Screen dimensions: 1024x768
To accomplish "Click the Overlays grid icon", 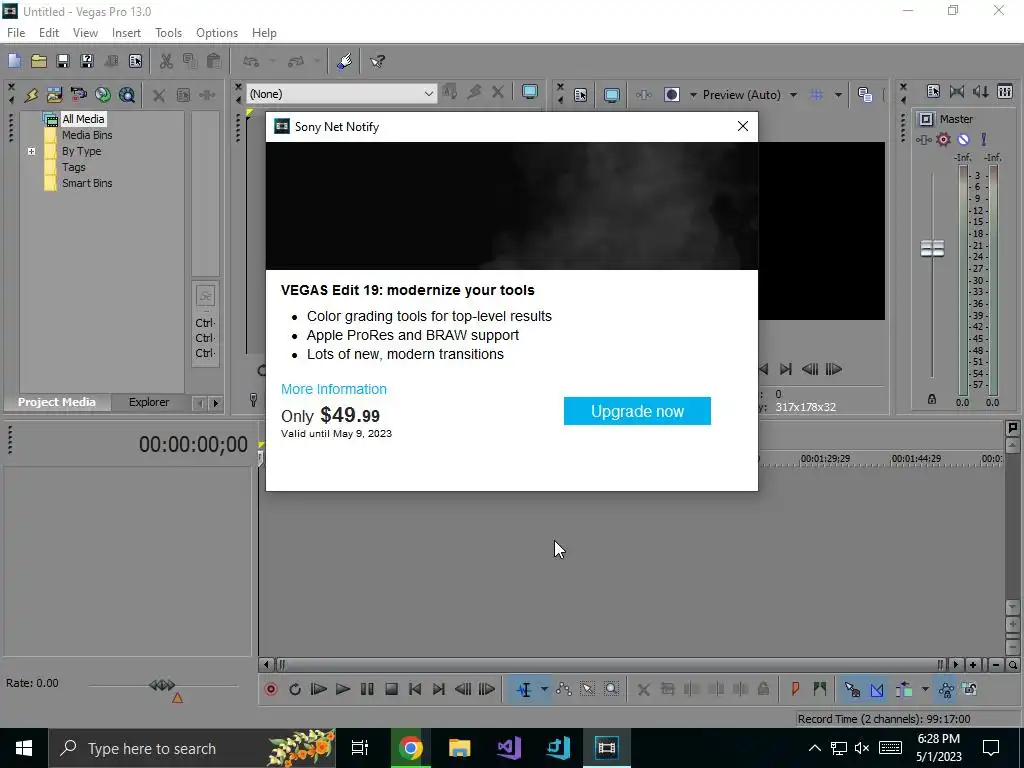I will click(817, 95).
